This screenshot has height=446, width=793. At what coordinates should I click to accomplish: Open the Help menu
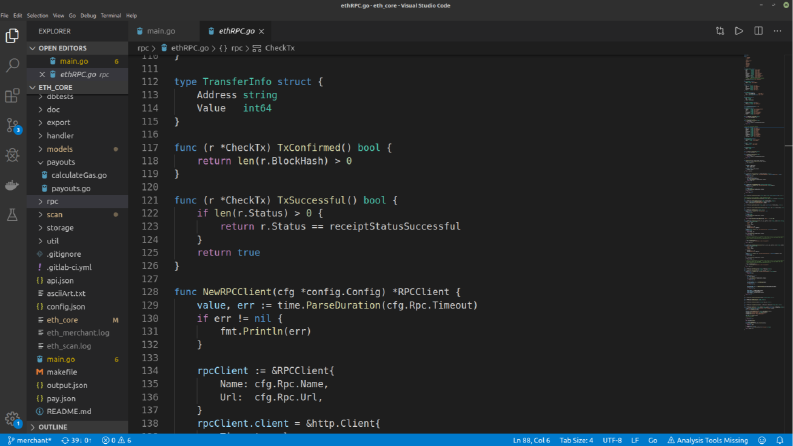pos(131,16)
